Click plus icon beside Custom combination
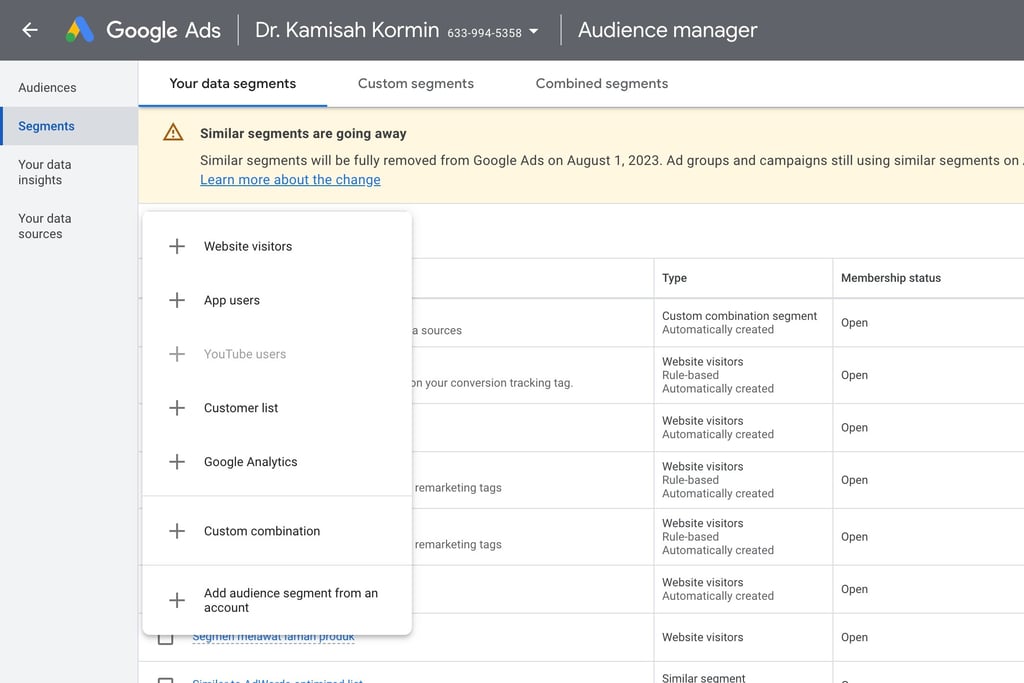1024x683 pixels. click(177, 531)
